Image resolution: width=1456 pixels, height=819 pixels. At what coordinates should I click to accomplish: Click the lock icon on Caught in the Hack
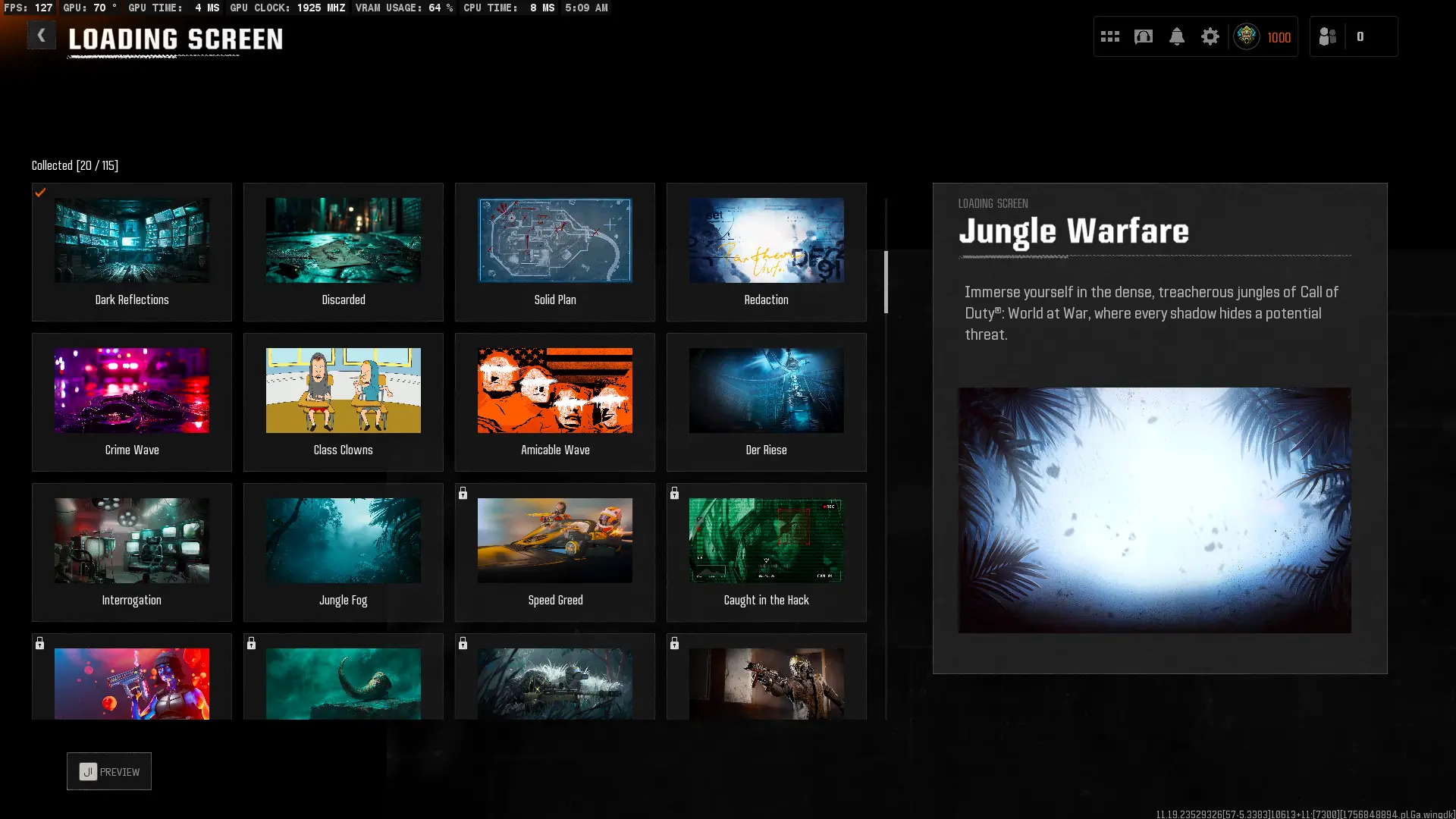(674, 494)
